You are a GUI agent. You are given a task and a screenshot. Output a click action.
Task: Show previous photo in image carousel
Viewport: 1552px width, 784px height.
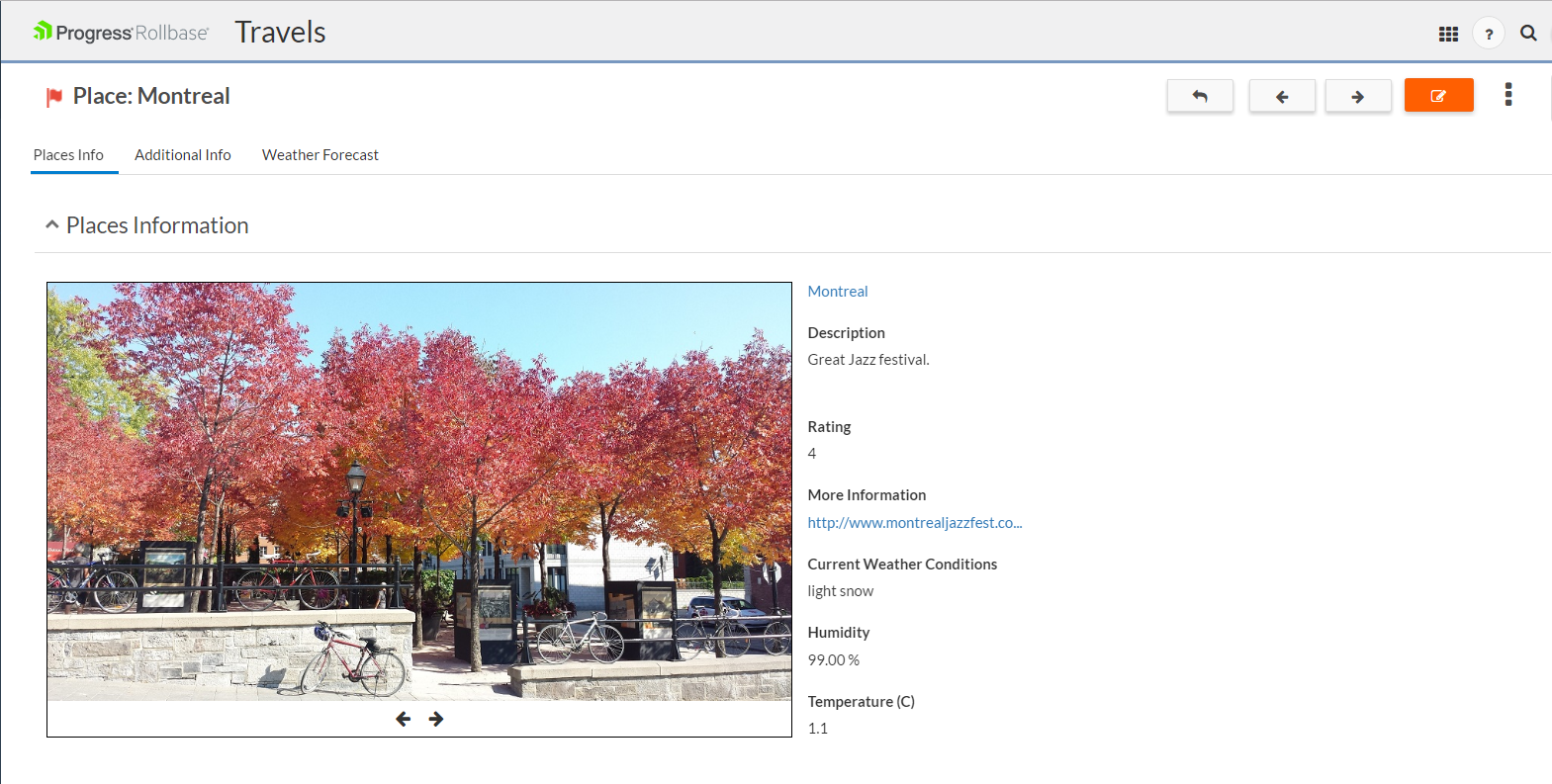click(x=403, y=719)
